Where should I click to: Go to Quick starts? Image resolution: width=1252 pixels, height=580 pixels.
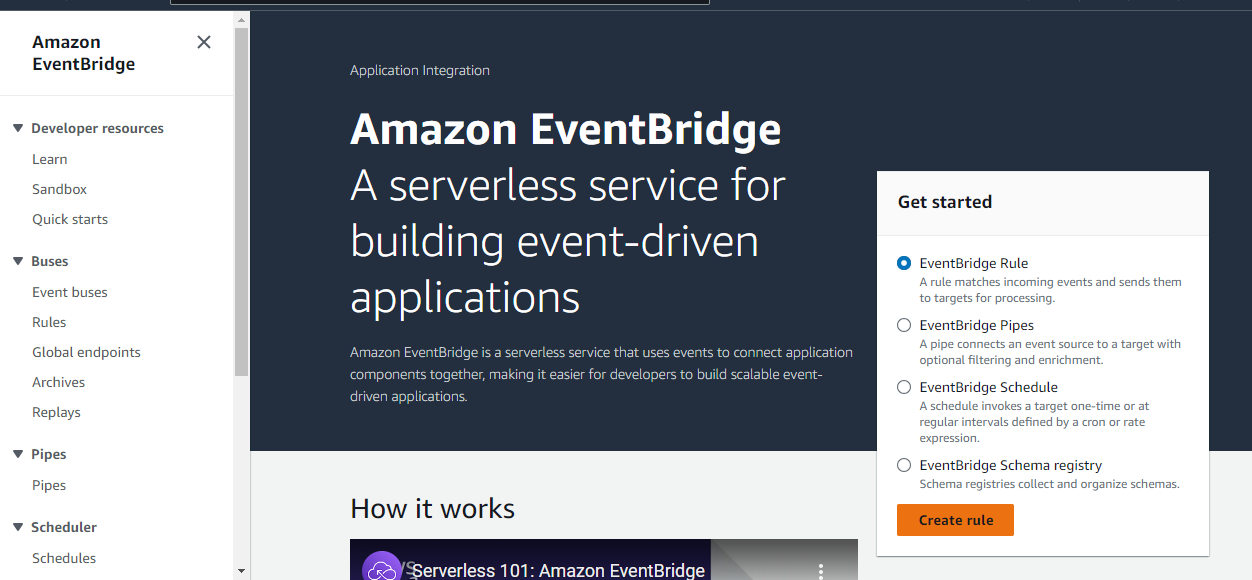(x=70, y=219)
